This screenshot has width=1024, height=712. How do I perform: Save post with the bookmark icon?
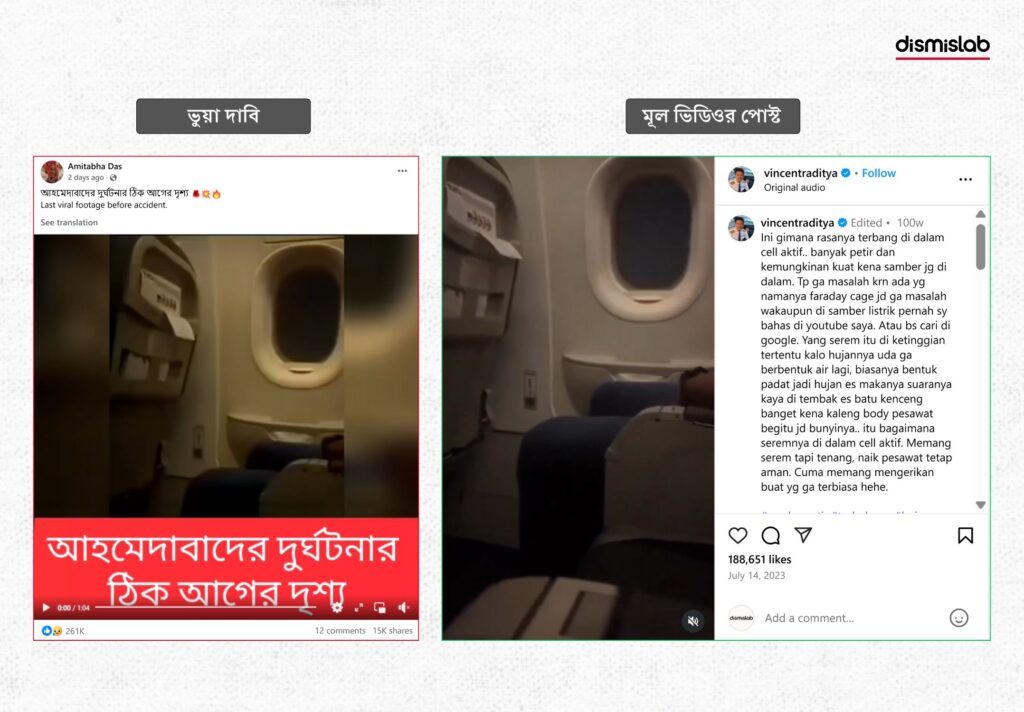tap(965, 536)
